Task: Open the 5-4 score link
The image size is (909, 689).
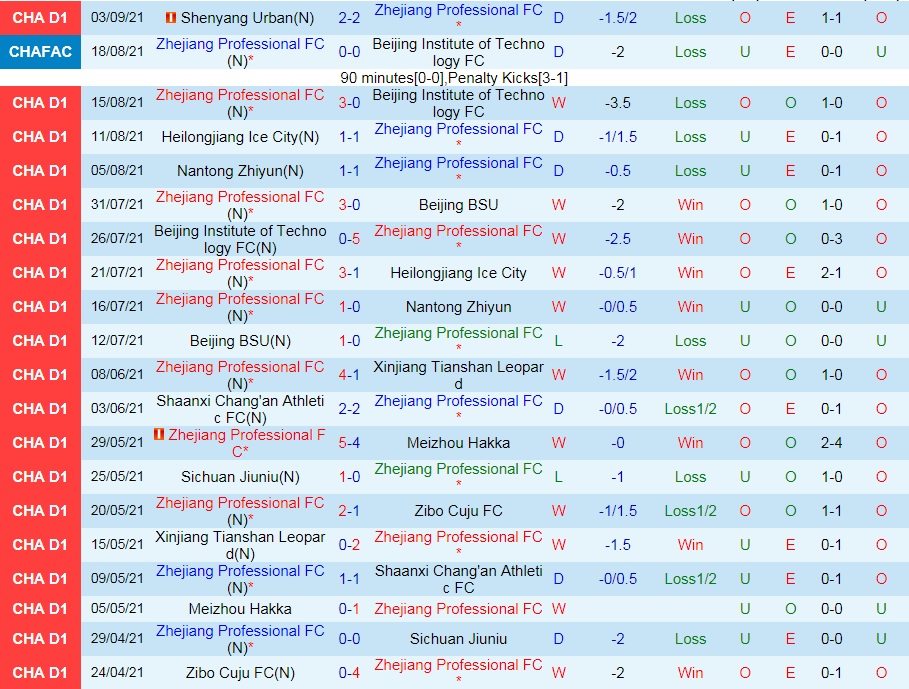Action: pos(349,443)
